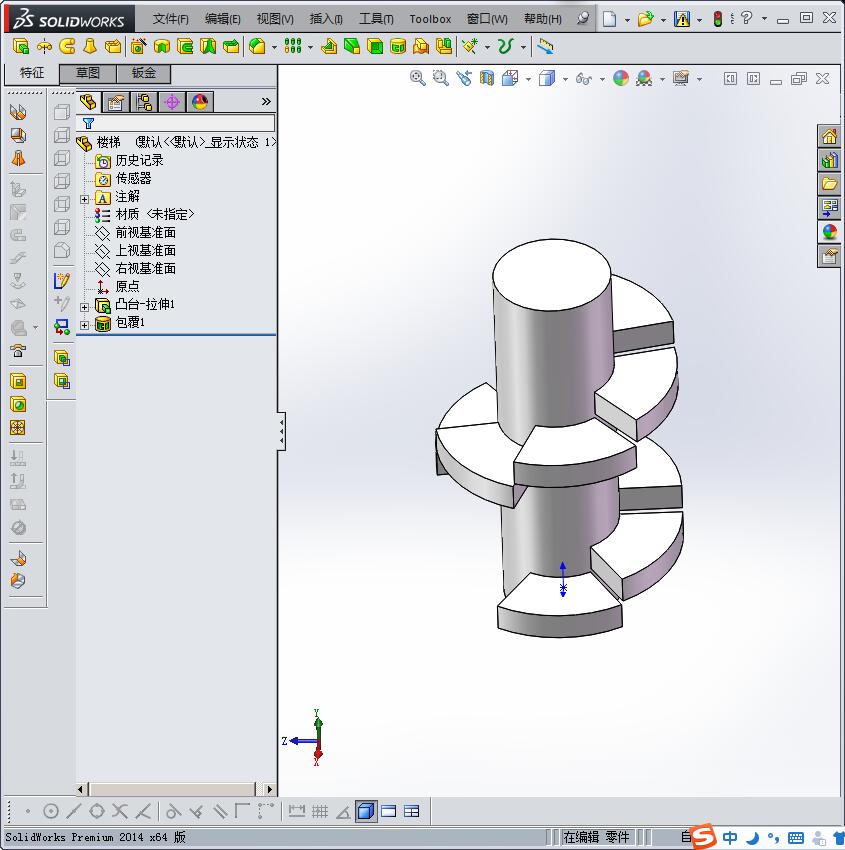Open the Fillet dropdown arrow

pyautogui.click(x=274, y=48)
